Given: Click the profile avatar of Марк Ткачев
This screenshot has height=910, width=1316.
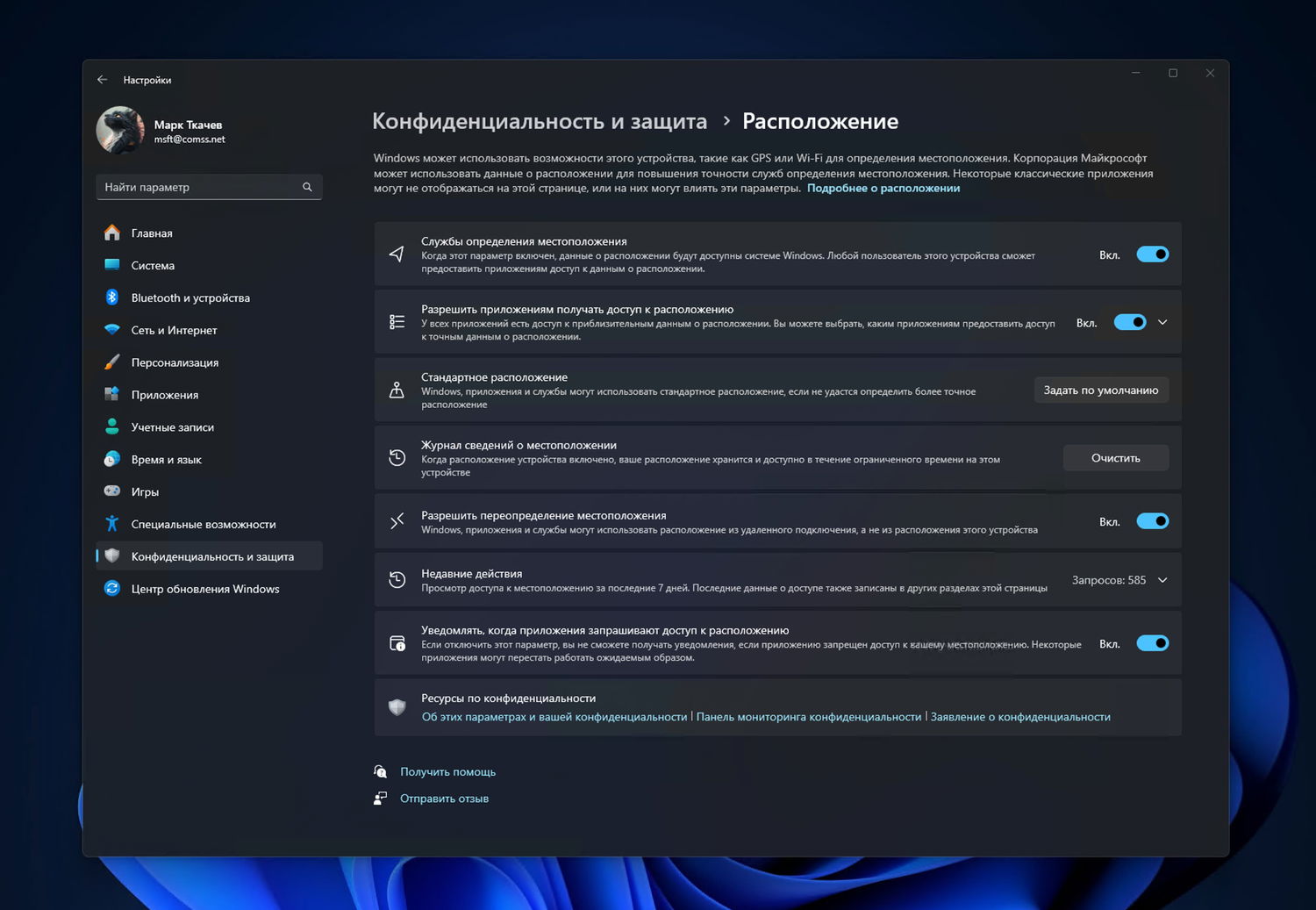Looking at the screenshot, I should tap(120, 131).
